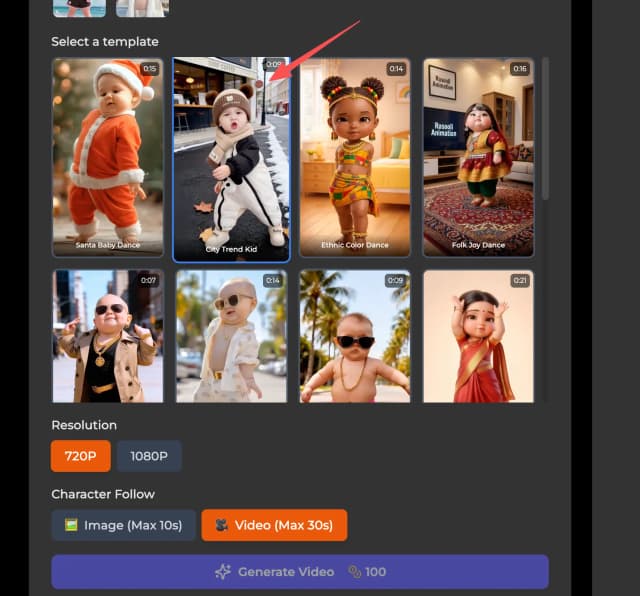Viewport: 640px width, 596px height.
Task: Click the 0:14 badge on Ethnic Color Dance
Action: (396, 69)
